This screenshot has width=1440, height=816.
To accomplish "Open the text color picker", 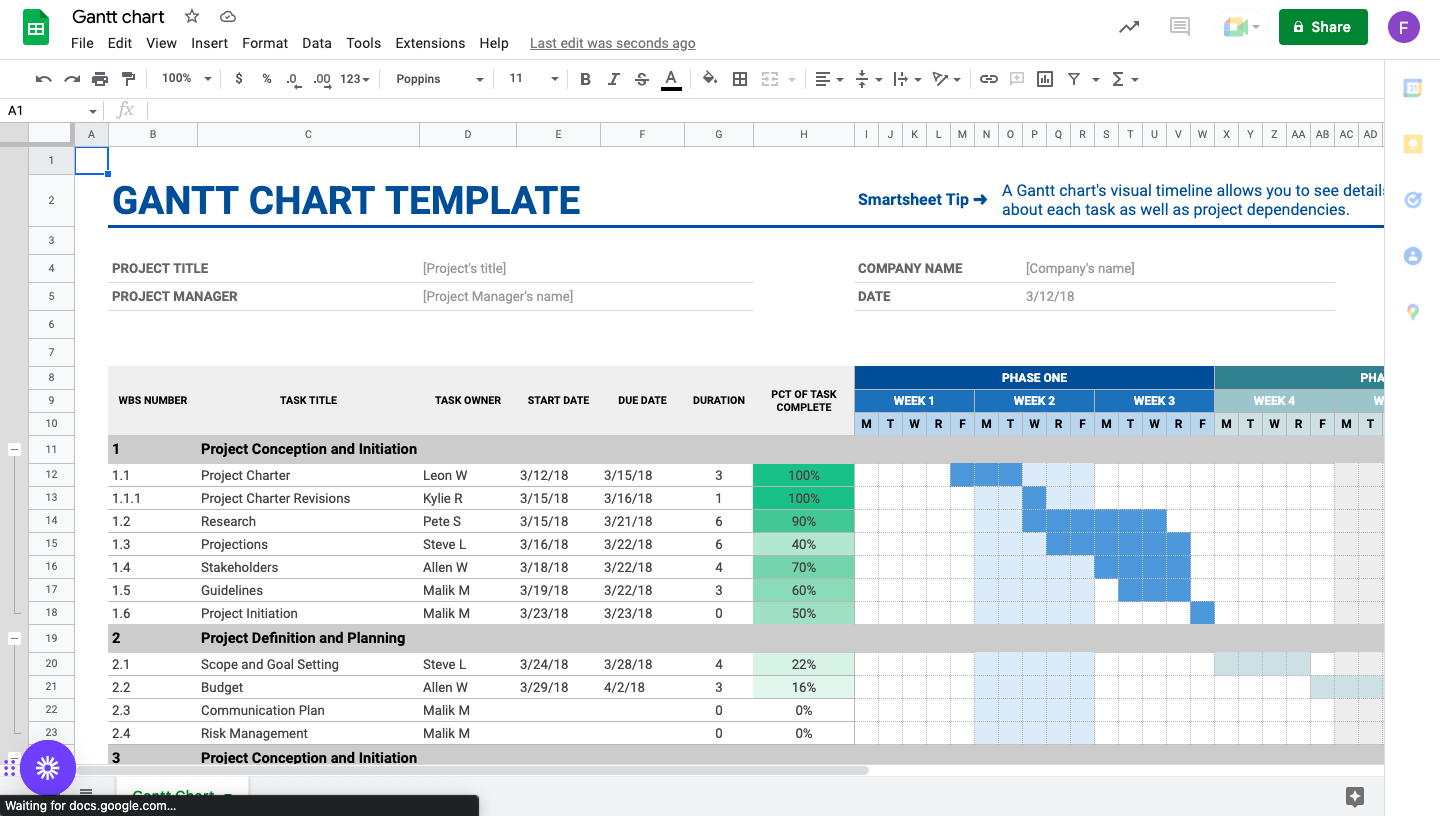I will [x=671, y=79].
